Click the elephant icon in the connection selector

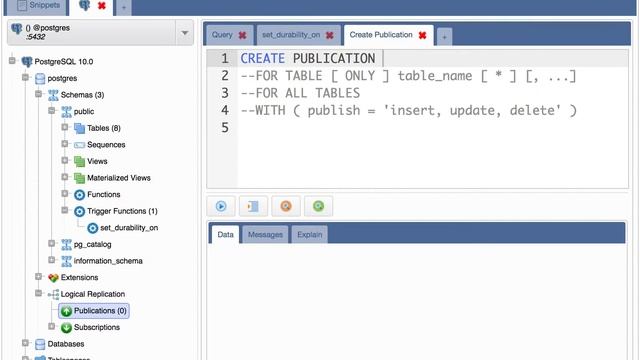[17, 29]
